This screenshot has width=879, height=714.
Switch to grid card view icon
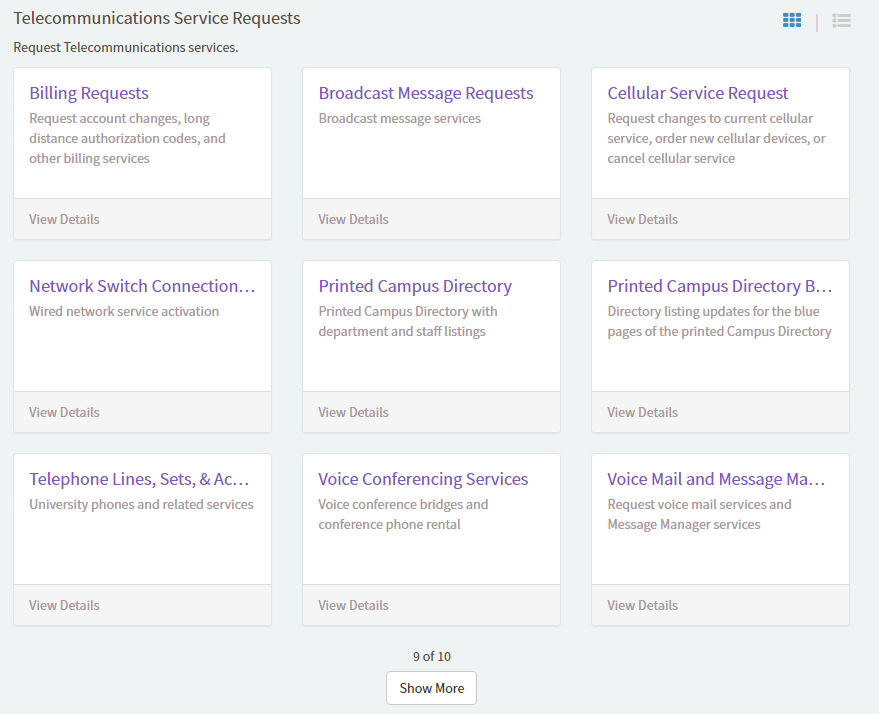click(x=792, y=20)
